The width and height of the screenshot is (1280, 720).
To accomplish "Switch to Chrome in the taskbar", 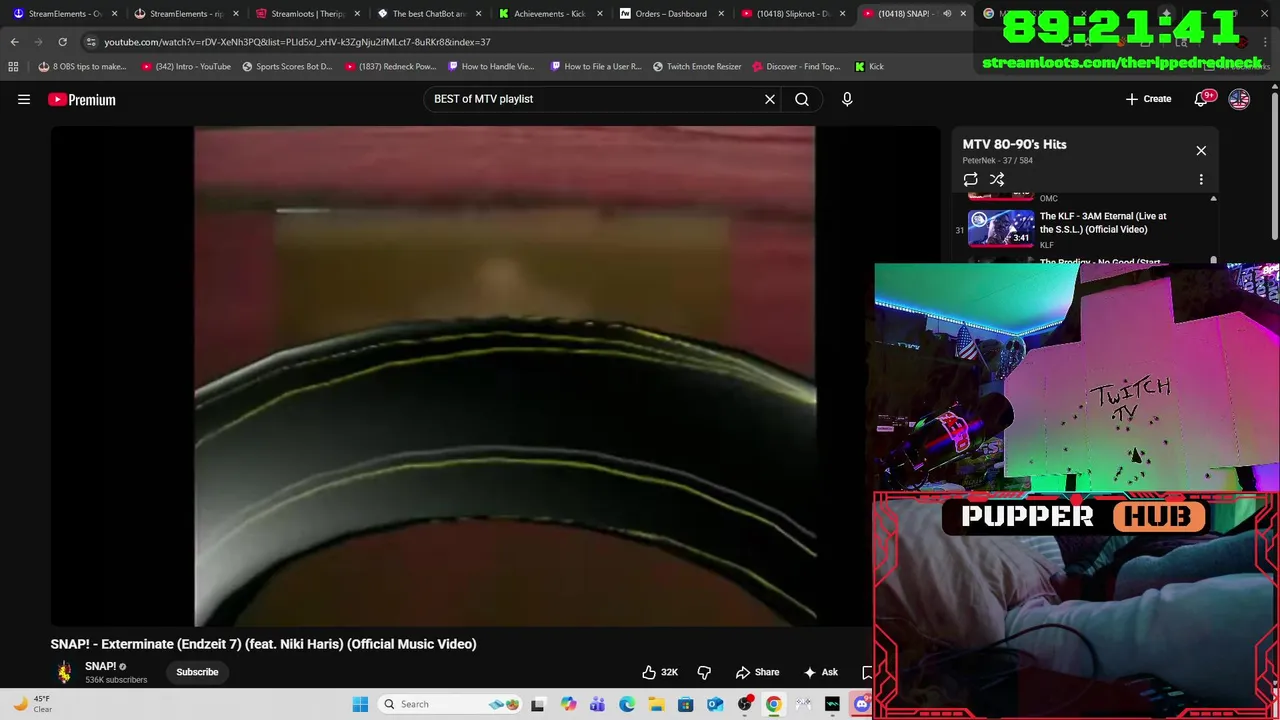I will pyautogui.click(x=774, y=704).
